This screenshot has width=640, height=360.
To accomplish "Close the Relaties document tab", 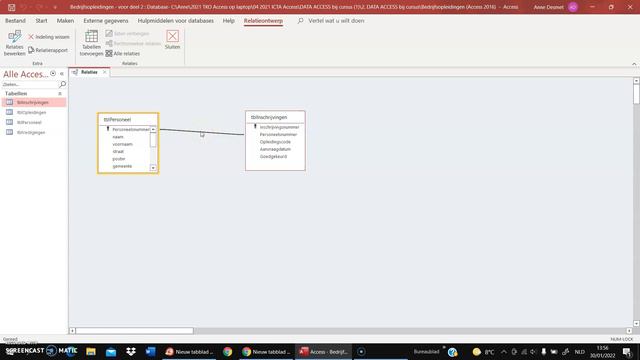I will tap(104, 72).
